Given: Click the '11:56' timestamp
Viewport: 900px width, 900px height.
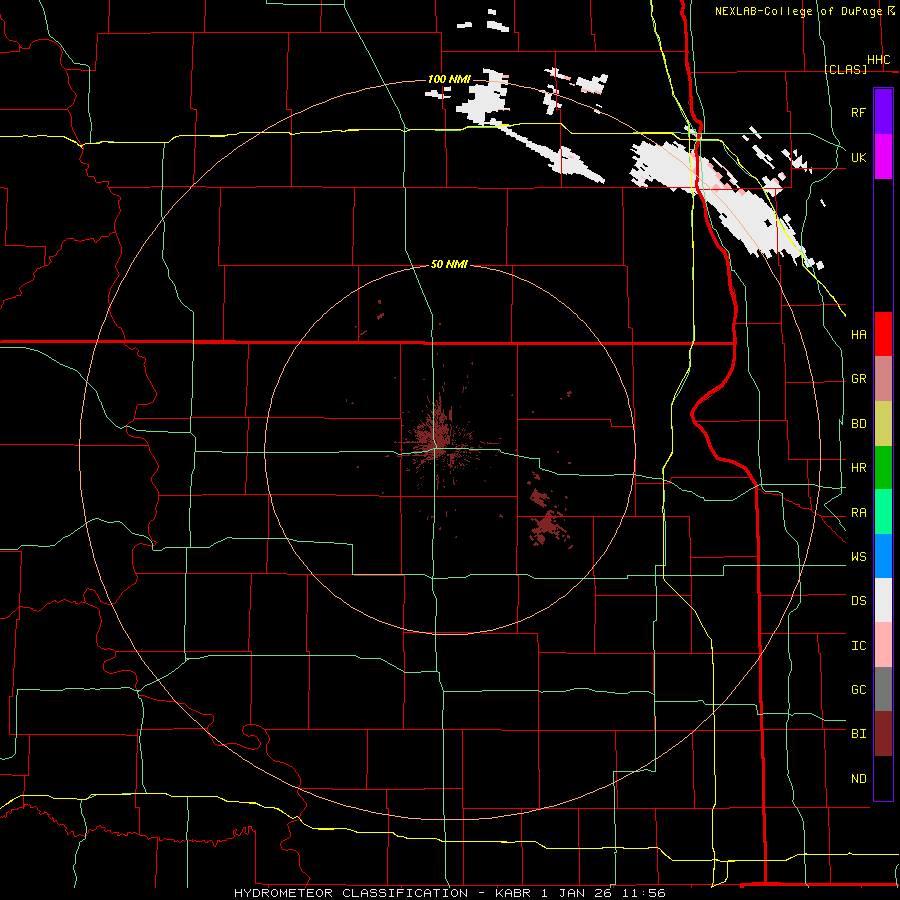Looking at the screenshot, I should [x=646, y=893].
